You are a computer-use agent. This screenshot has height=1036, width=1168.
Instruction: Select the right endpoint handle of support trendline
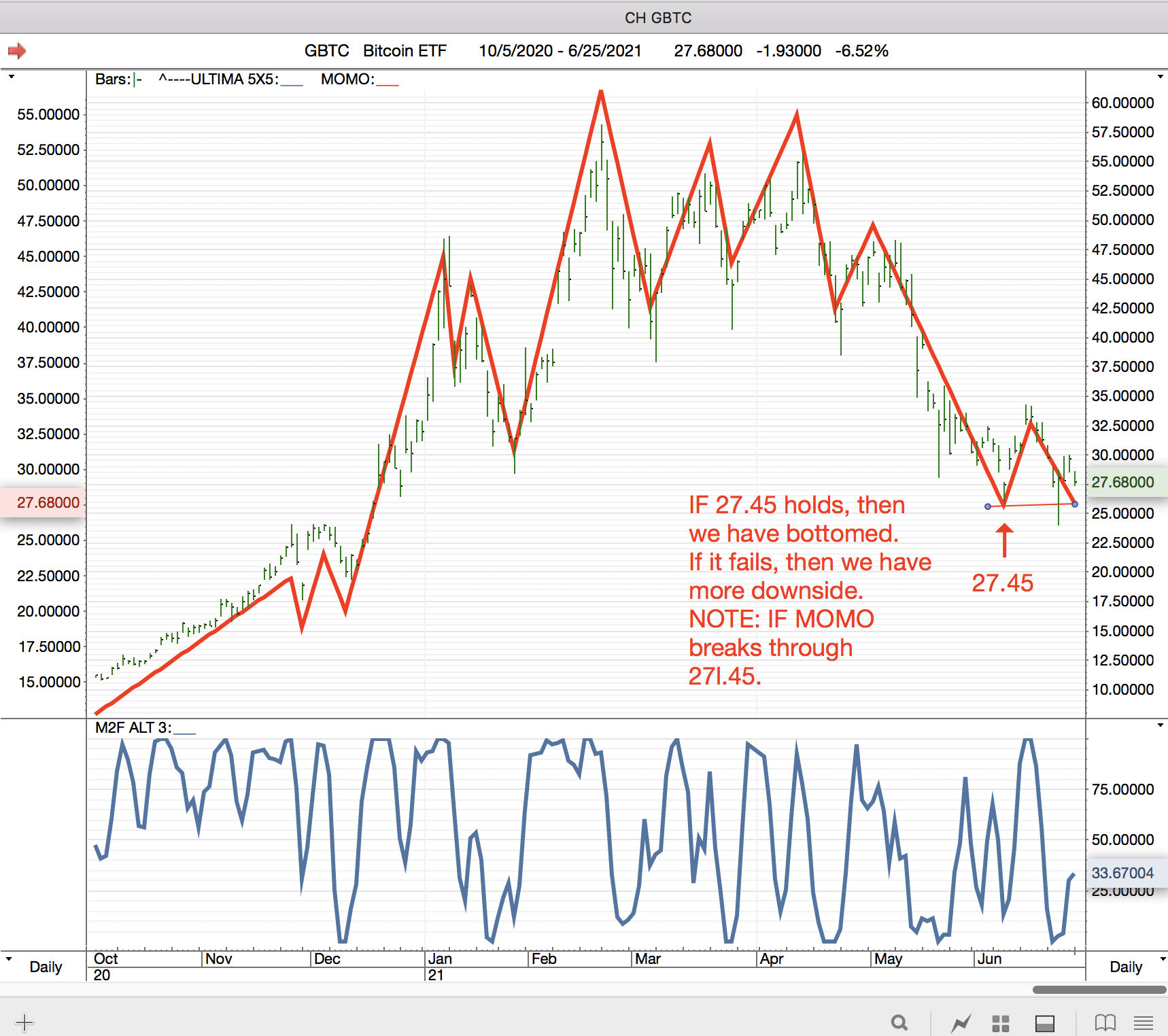pyautogui.click(x=1075, y=504)
